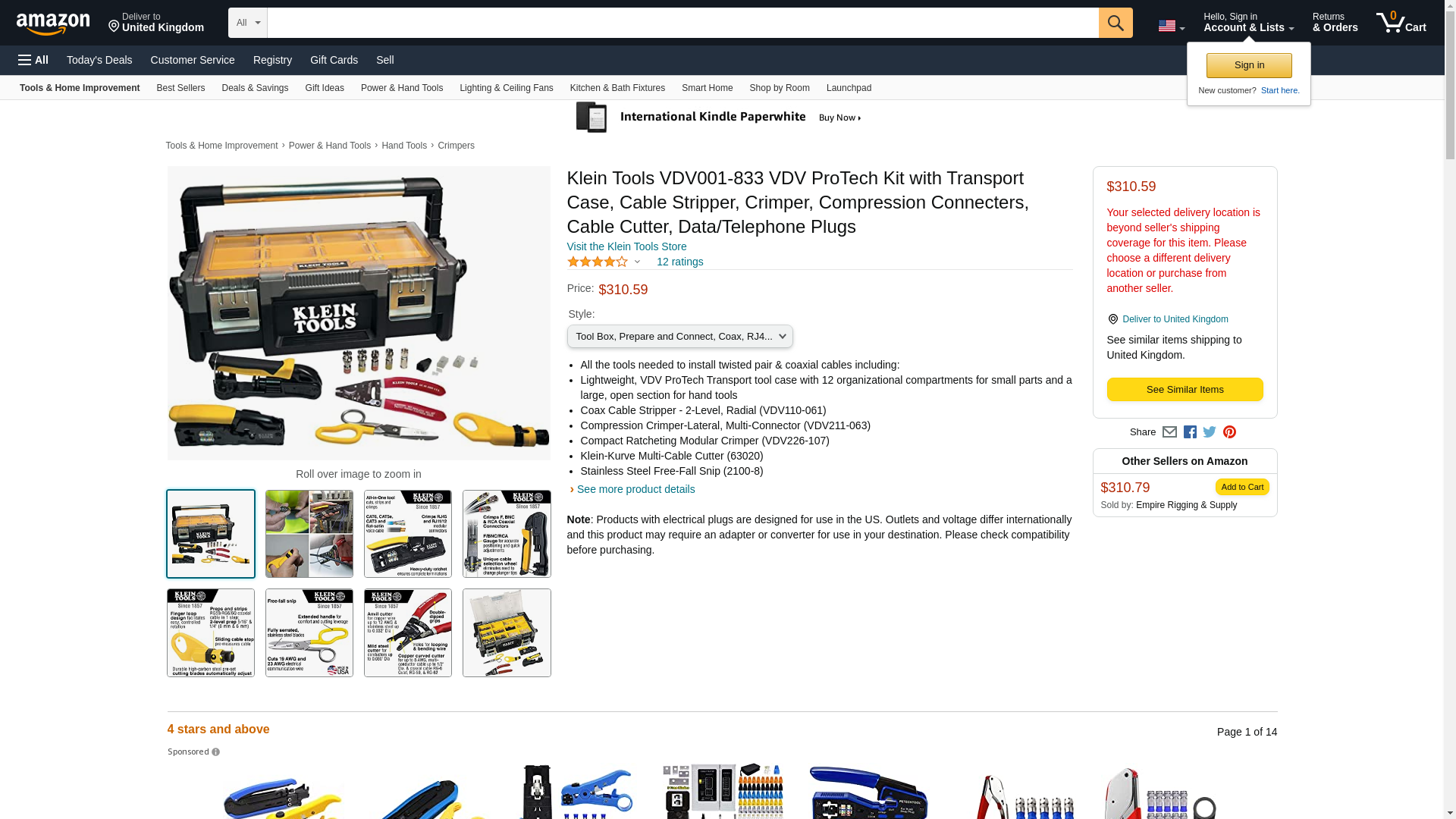Share via email envelope icon
Viewport: 1456px width, 819px height.
[x=1169, y=432]
